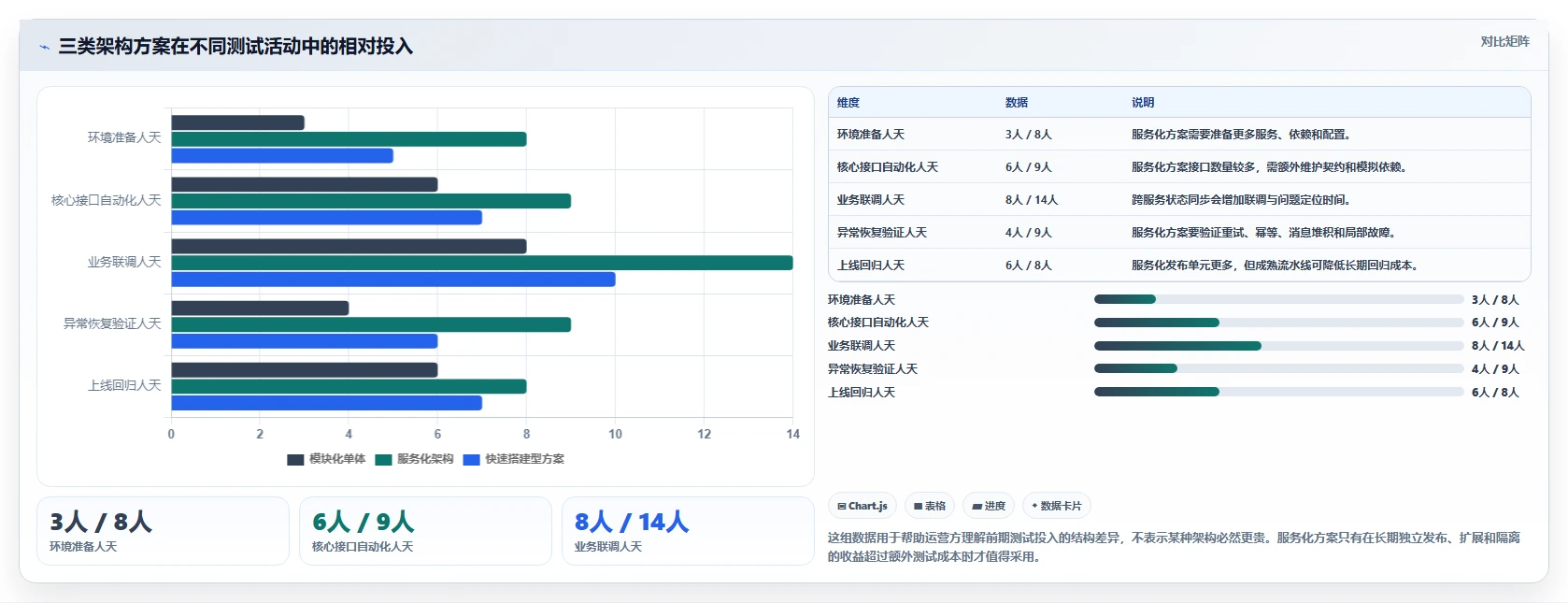
Task: Select the 表格 tag chip
Action: pyautogui.click(x=930, y=506)
